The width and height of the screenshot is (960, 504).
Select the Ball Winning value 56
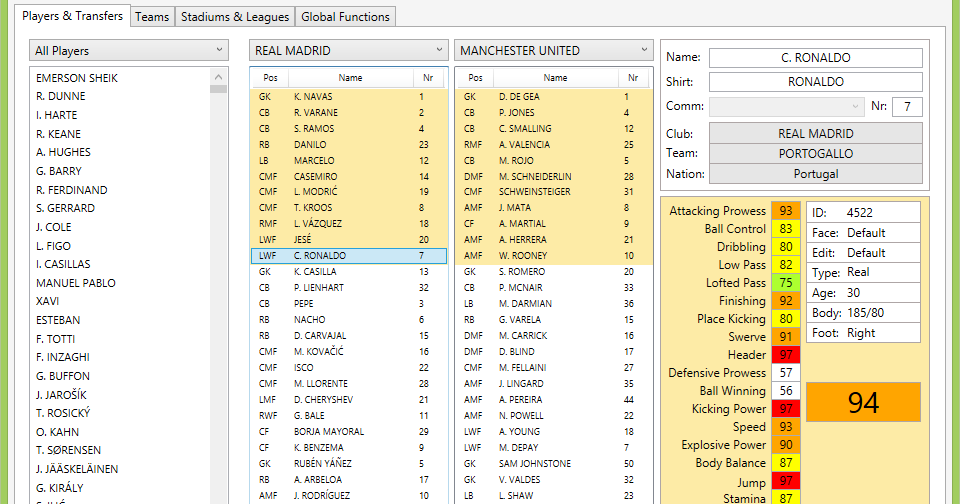(786, 391)
